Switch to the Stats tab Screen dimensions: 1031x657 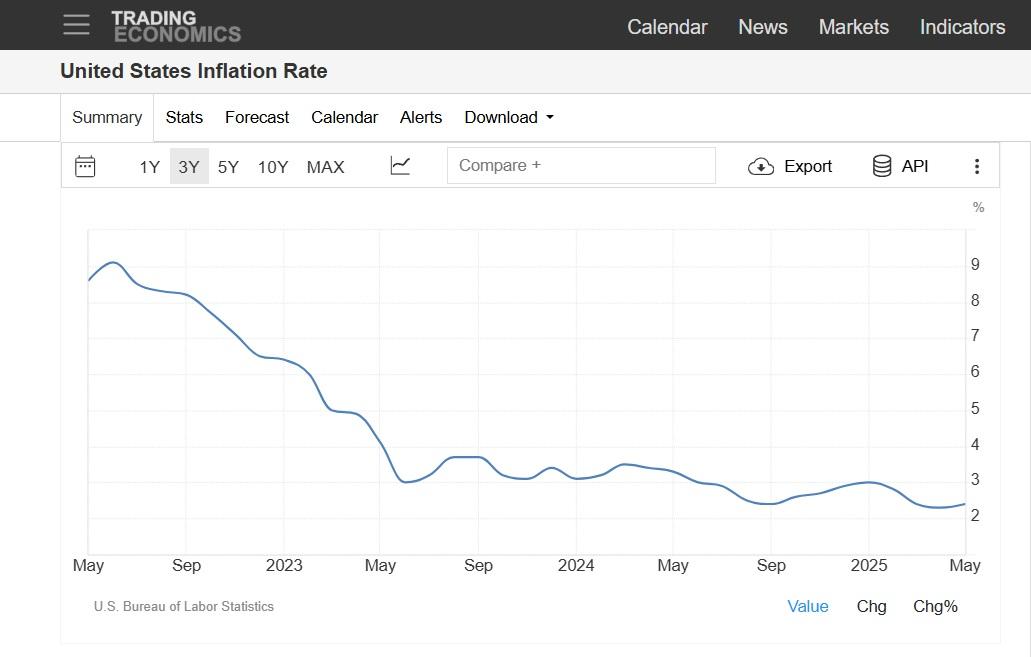point(184,117)
